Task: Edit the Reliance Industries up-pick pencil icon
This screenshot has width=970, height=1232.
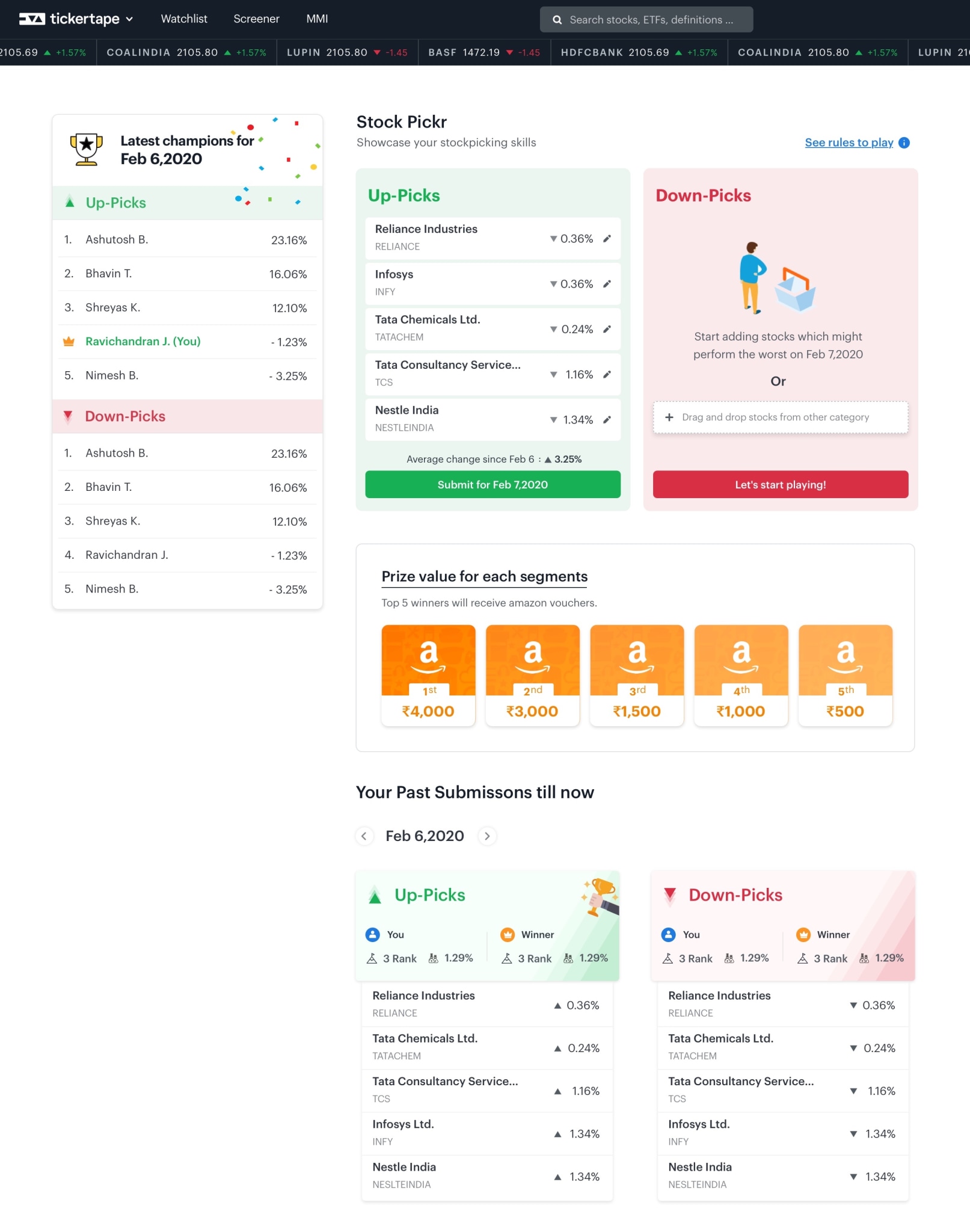Action: 607,239
